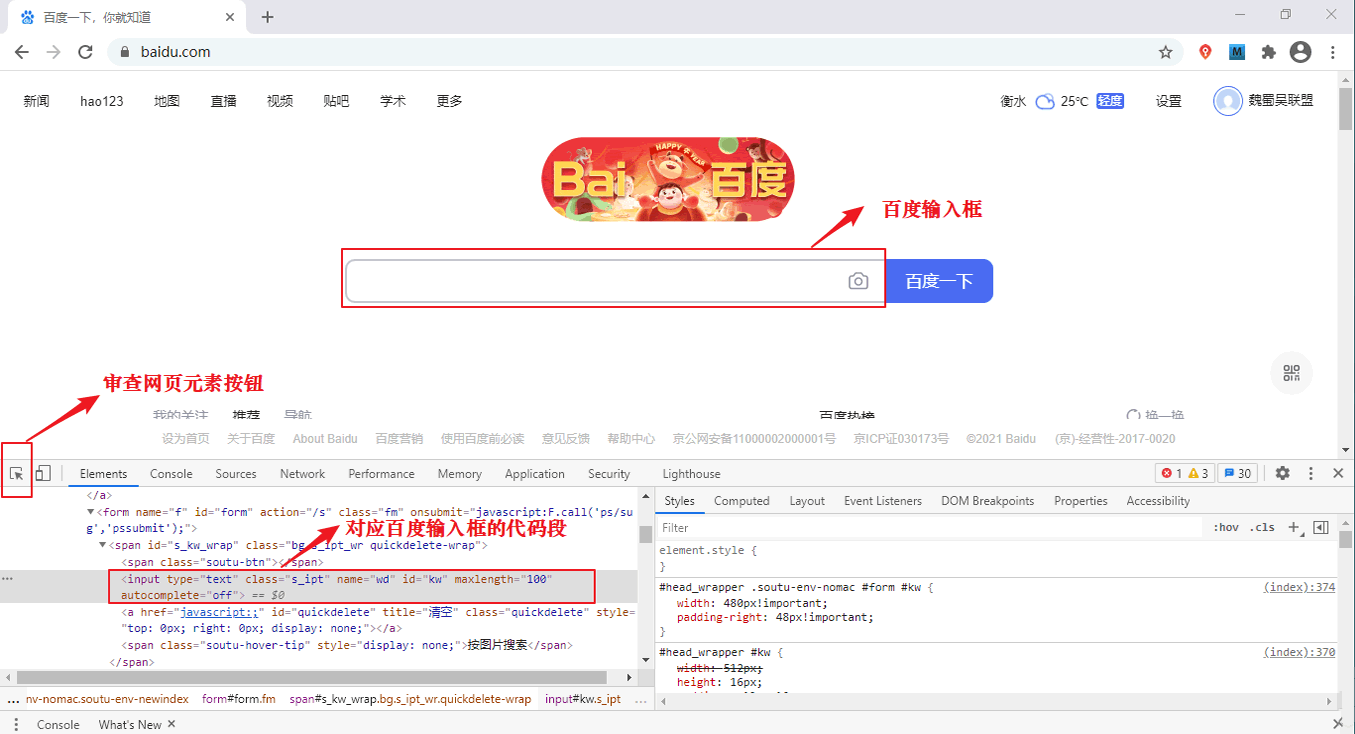1355x734 pixels.
Task: Click the camera image-search icon
Action: (858, 281)
